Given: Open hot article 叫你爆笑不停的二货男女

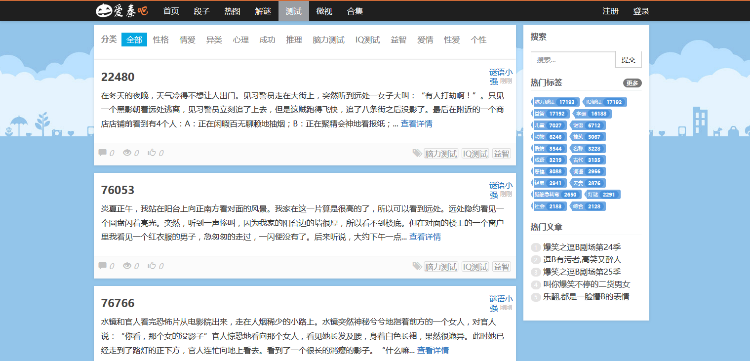Looking at the screenshot, I should tap(587, 284).
